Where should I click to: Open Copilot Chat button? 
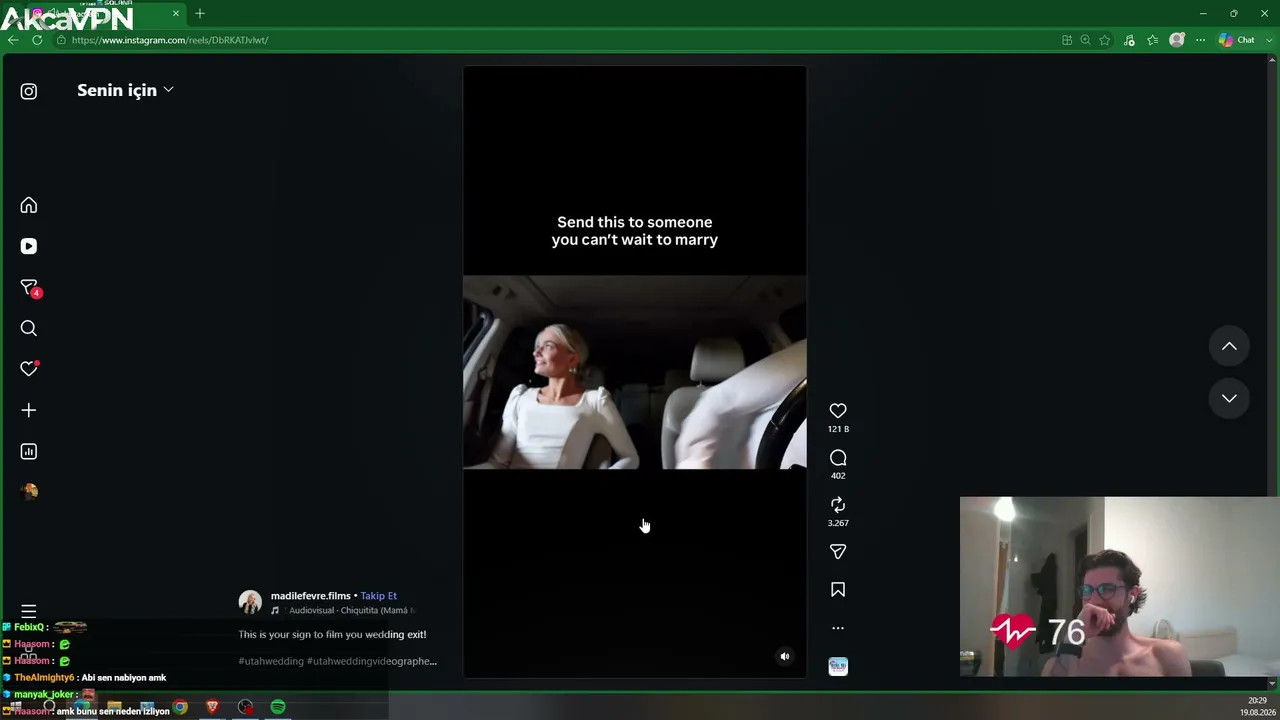pyautogui.click(x=1237, y=40)
